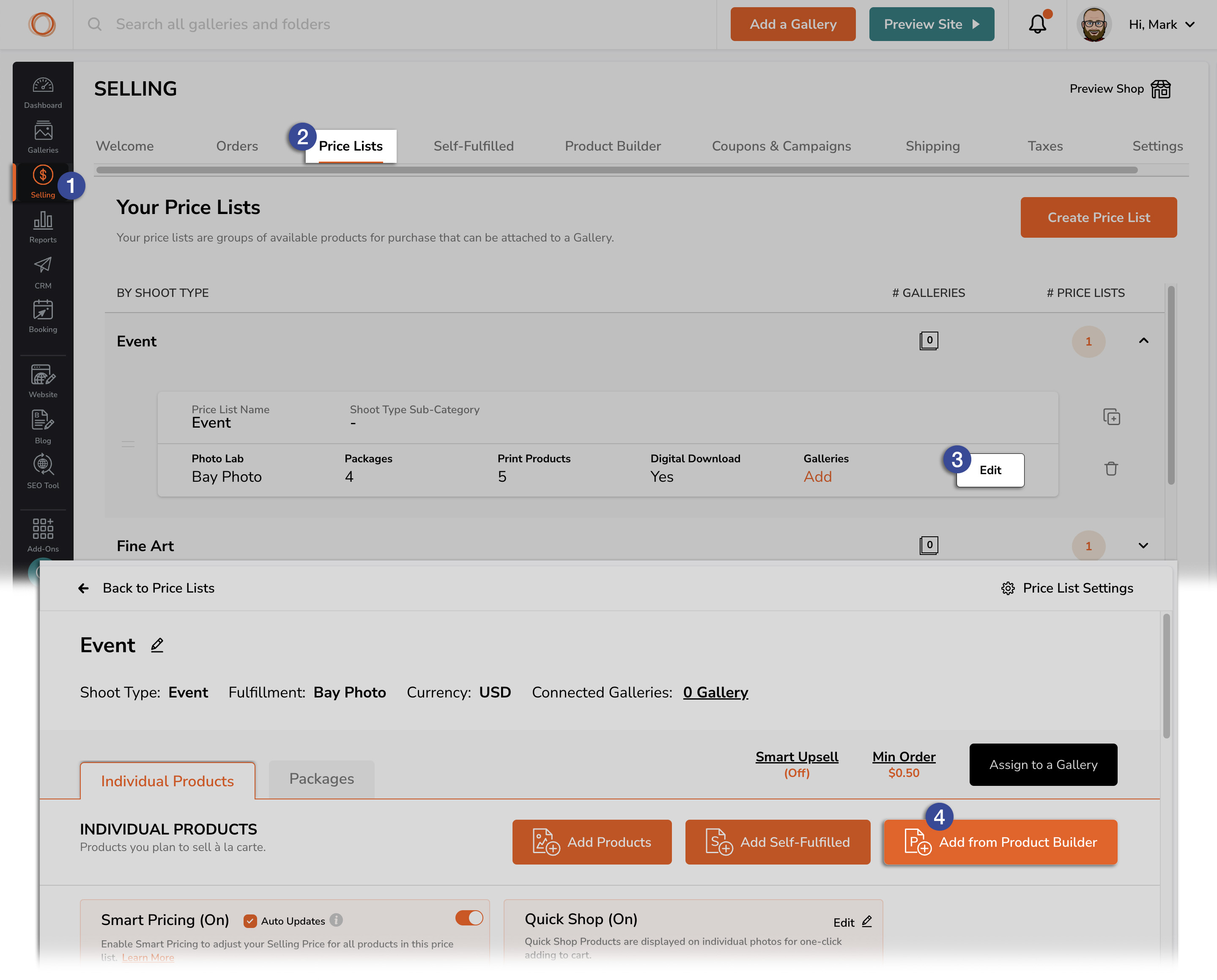Screen dimensions: 1217x980
Task: Toggle the Smart Pricing switch
Action: coord(469,918)
